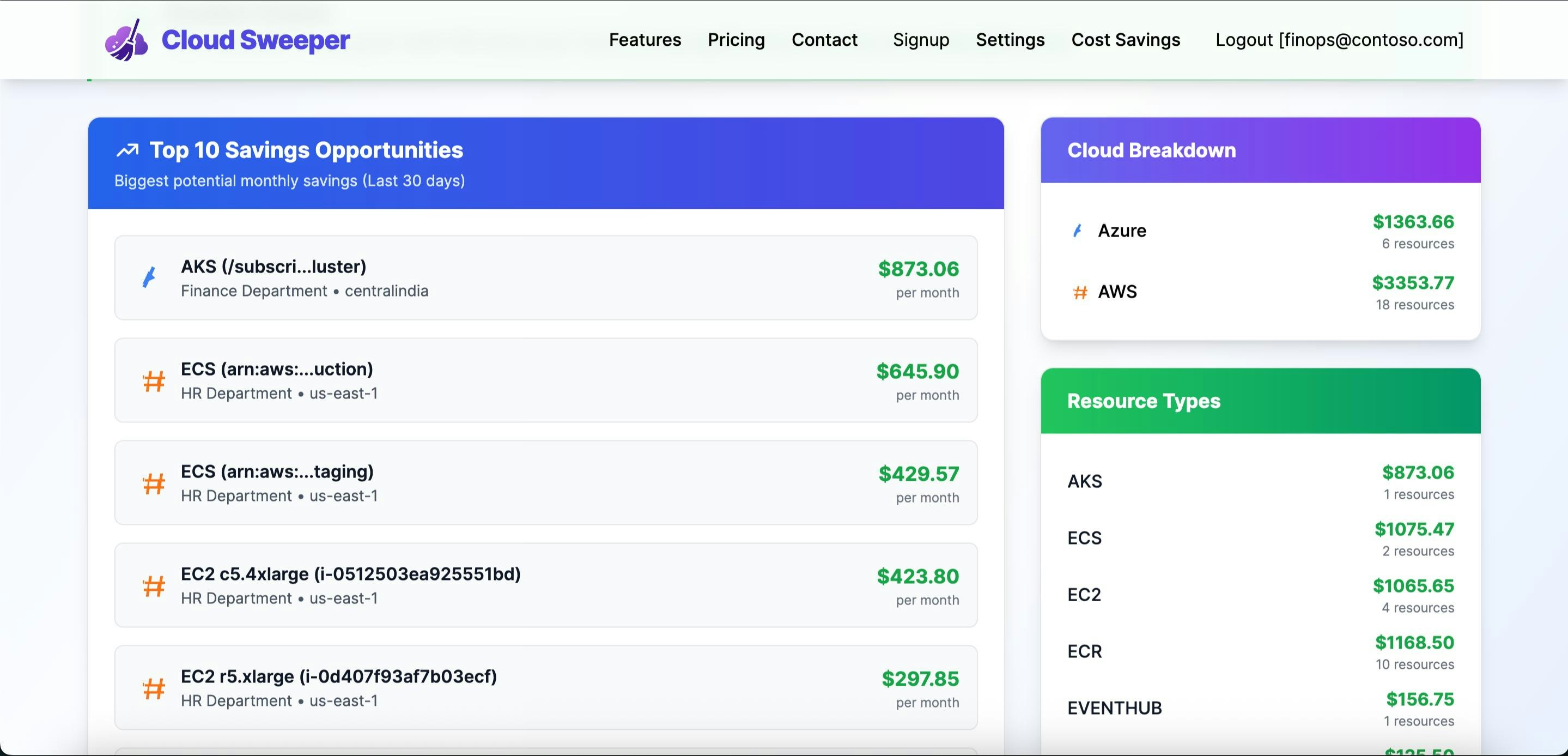
Task: Open the Signup link
Action: pyautogui.click(x=921, y=40)
